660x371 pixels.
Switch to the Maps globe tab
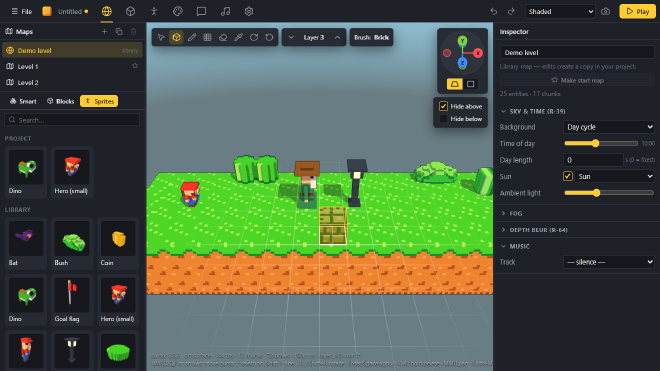coord(106,11)
